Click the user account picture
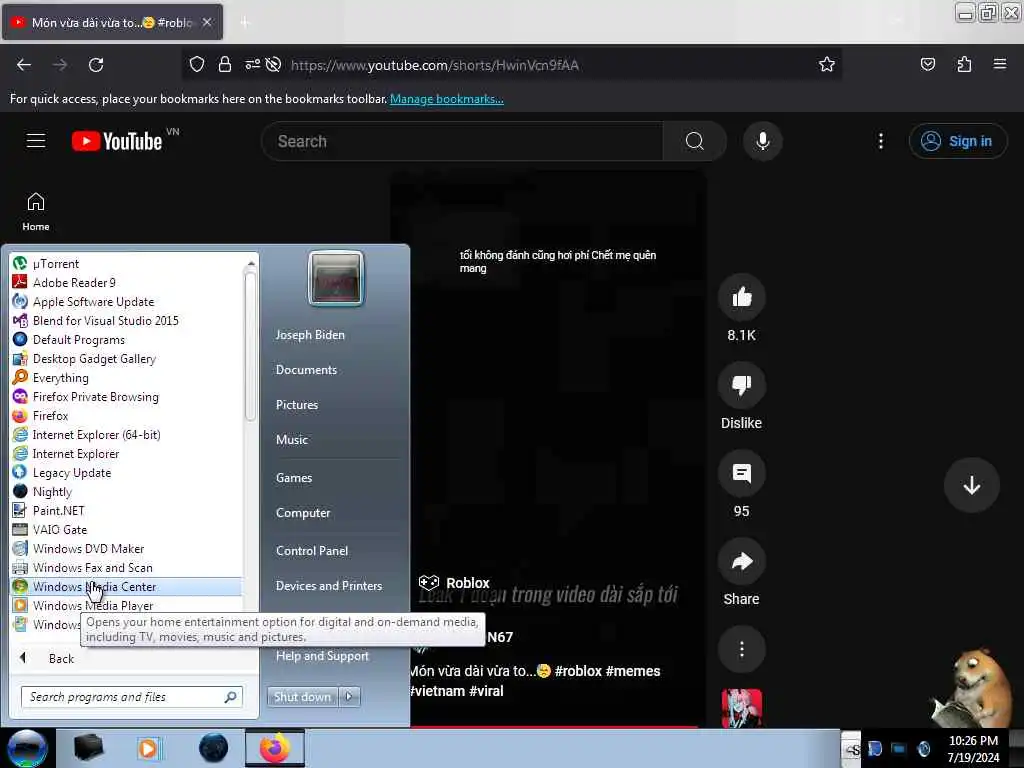This screenshot has height=768, width=1024. [336, 278]
